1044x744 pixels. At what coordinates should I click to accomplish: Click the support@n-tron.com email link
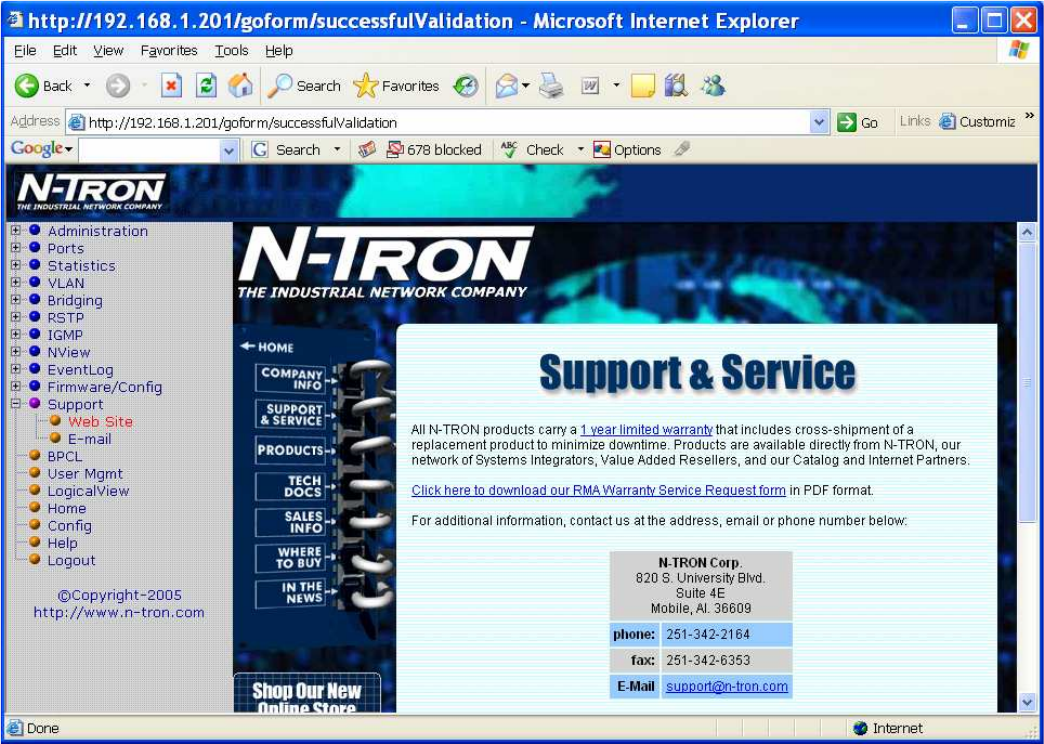point(727,686)
